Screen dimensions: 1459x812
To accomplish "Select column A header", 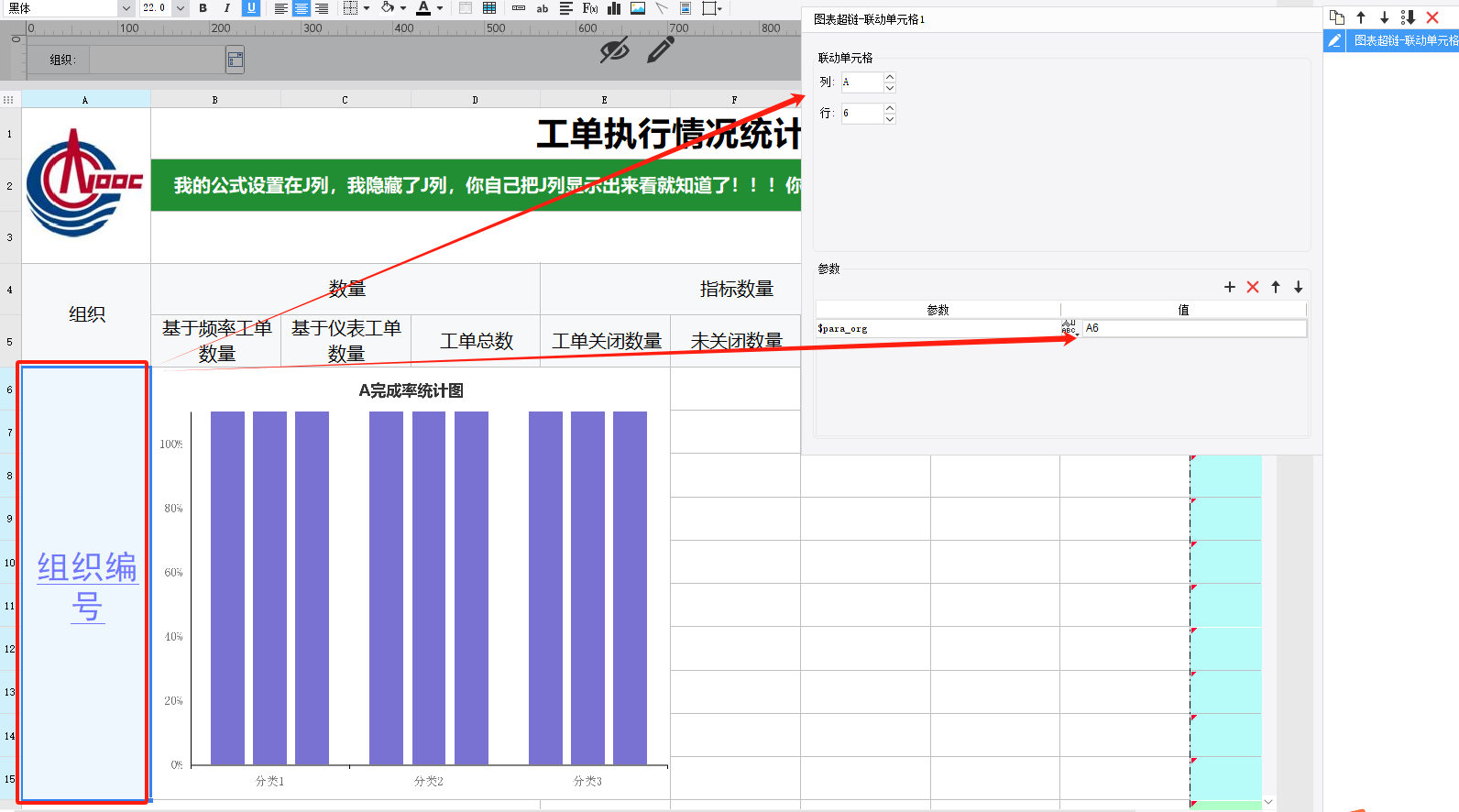I will [x=85, y=99].
